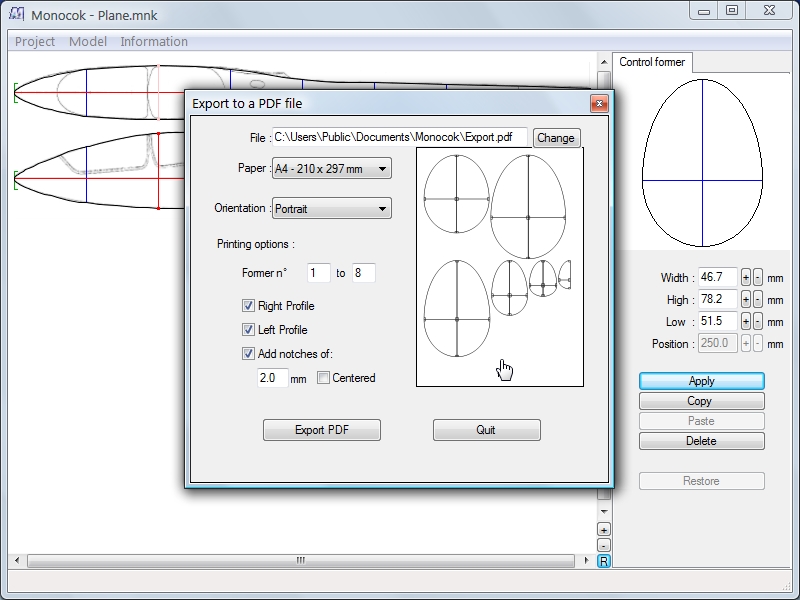Viewport: 800px width, 600px height.
Task: Increase Low value with plus button
Action: click(745, 321)
